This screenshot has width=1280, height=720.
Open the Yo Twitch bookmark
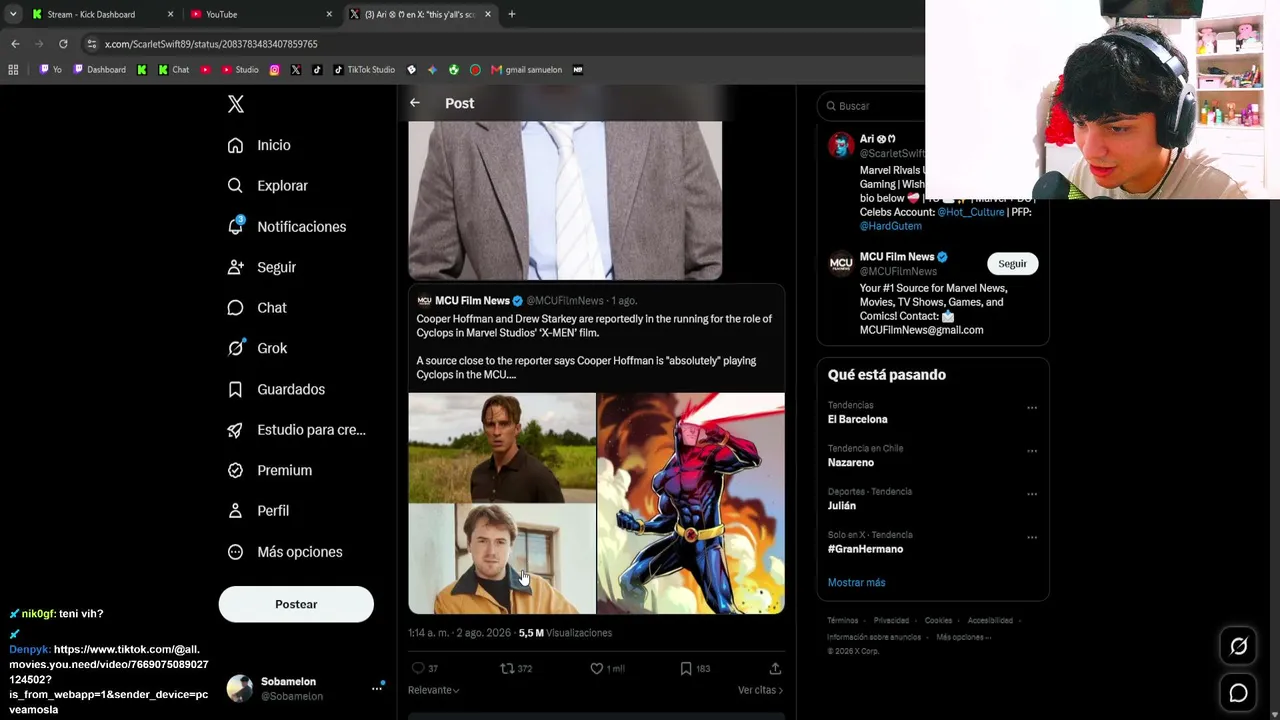pos(51,70)
